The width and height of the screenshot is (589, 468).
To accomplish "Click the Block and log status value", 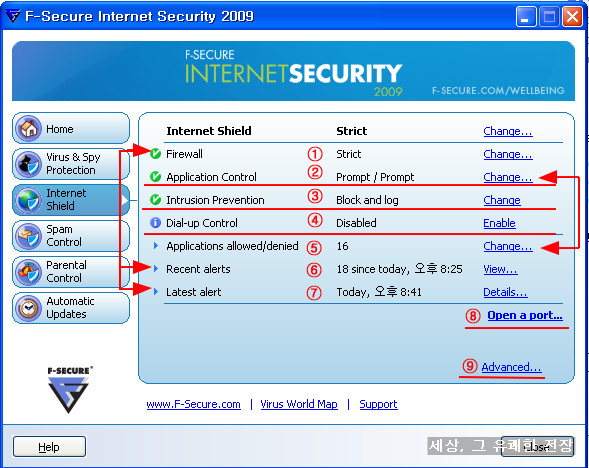I will (x=367, y=200).
